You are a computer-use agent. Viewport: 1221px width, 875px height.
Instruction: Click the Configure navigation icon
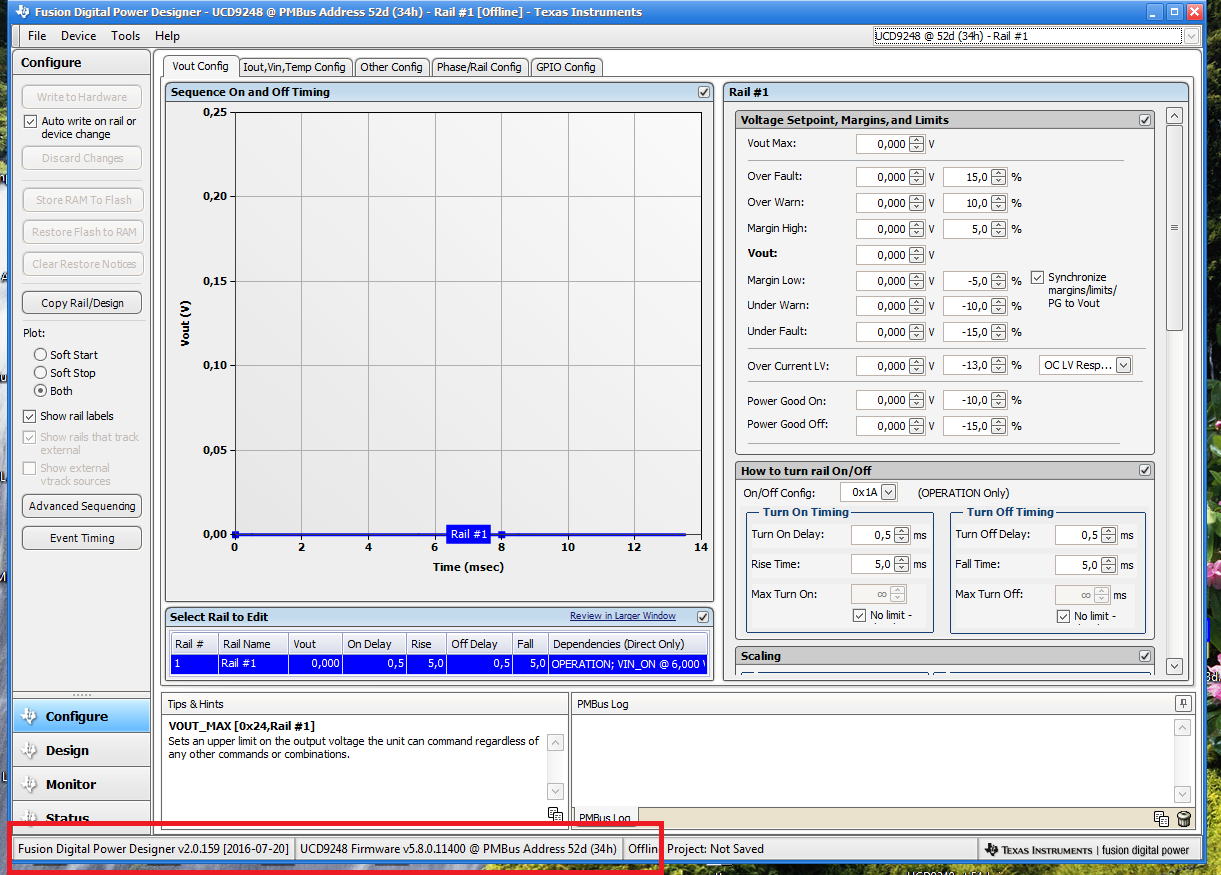pyautogui.click(x=29, y=716)
